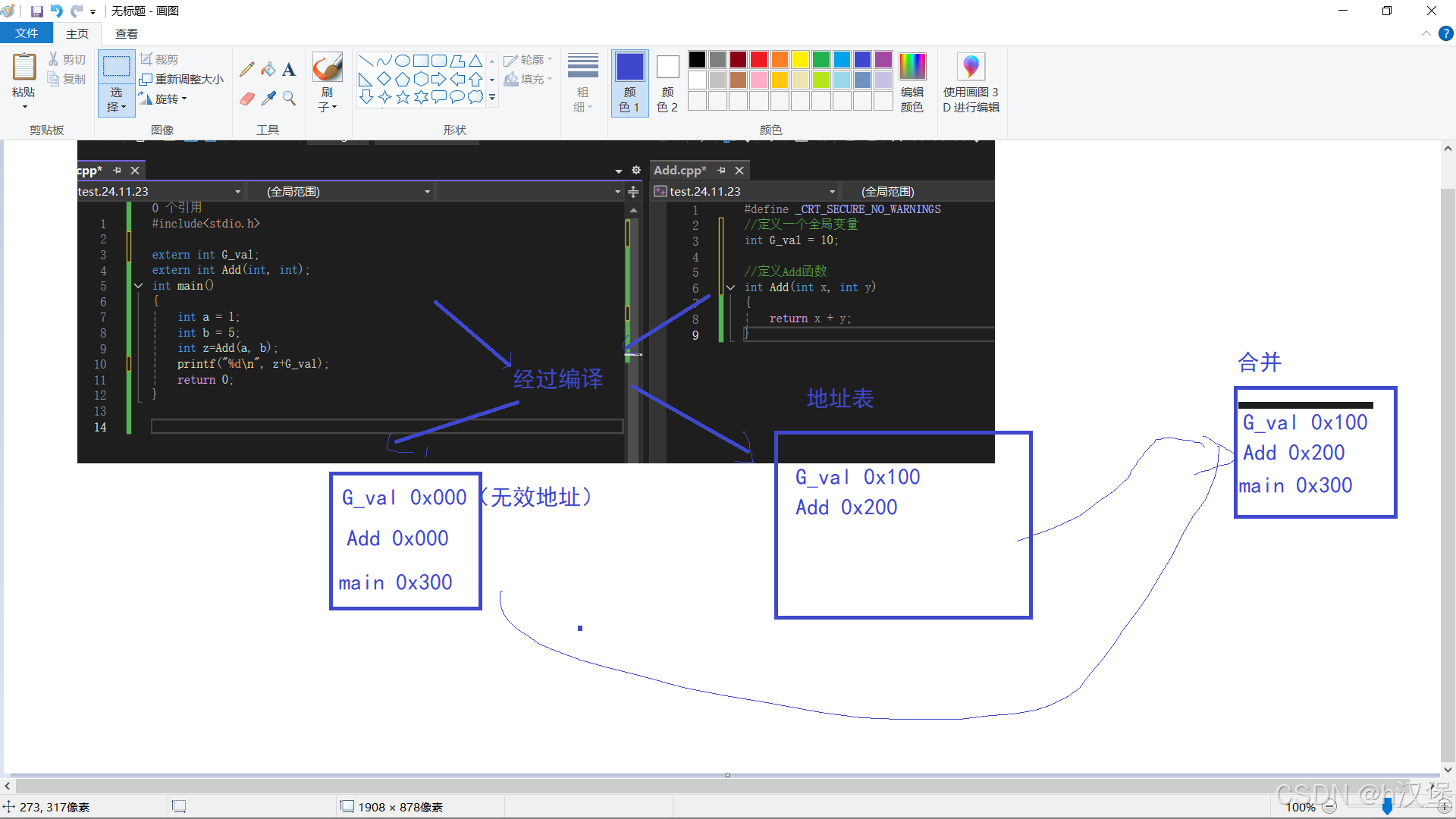Click the zoom out minus button
The image size is (1456, 819).
(1329, 807)
